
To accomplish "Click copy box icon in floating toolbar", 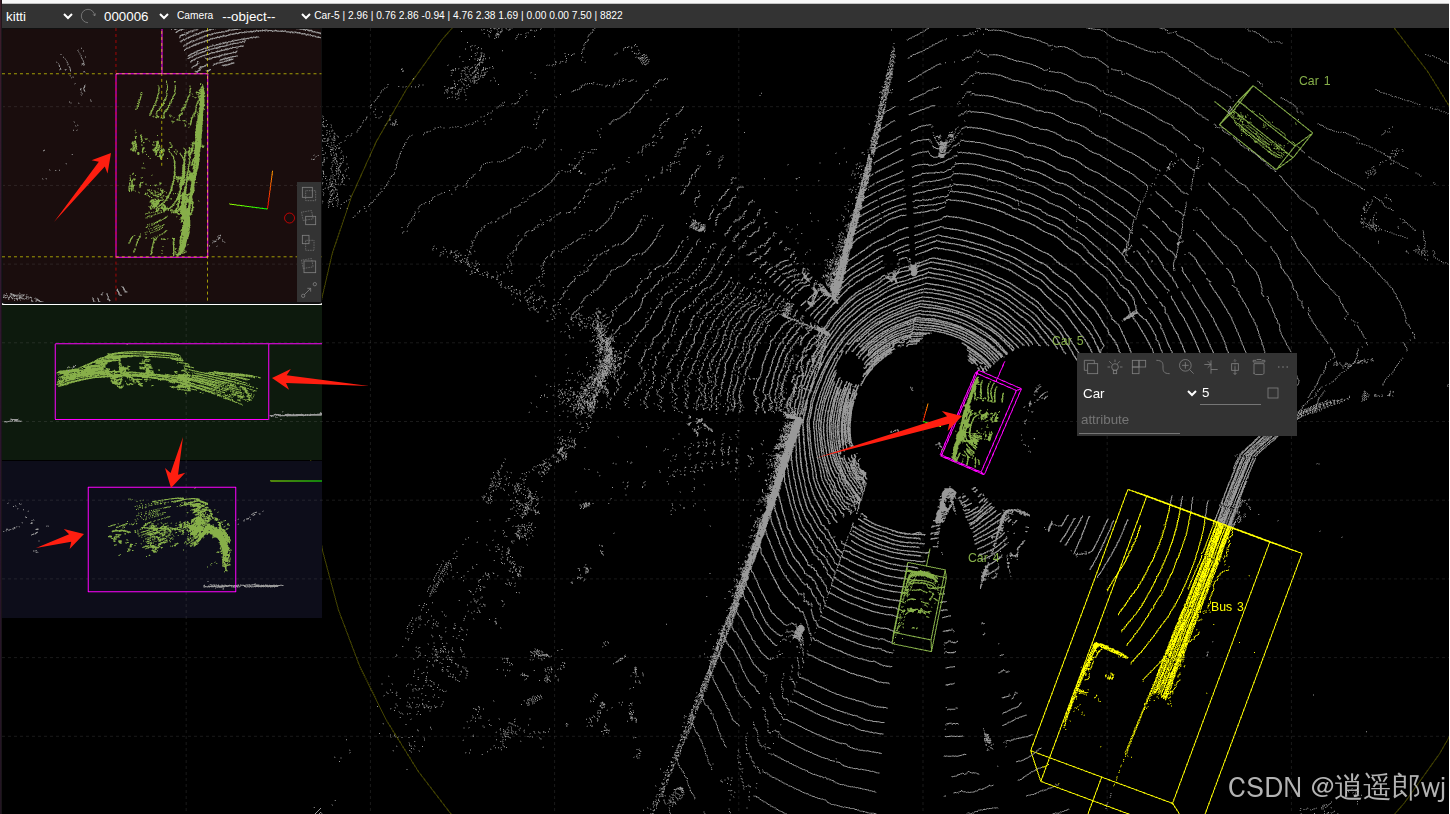I will pos(1091,367).
